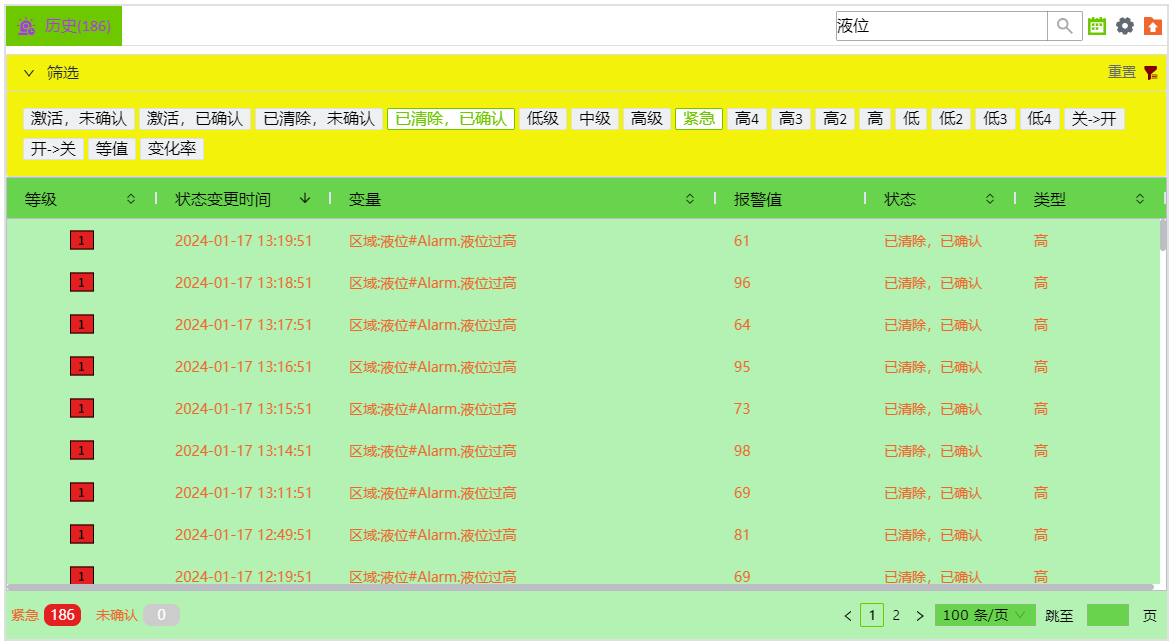Open the green calendar date picker

point(1097,26)
